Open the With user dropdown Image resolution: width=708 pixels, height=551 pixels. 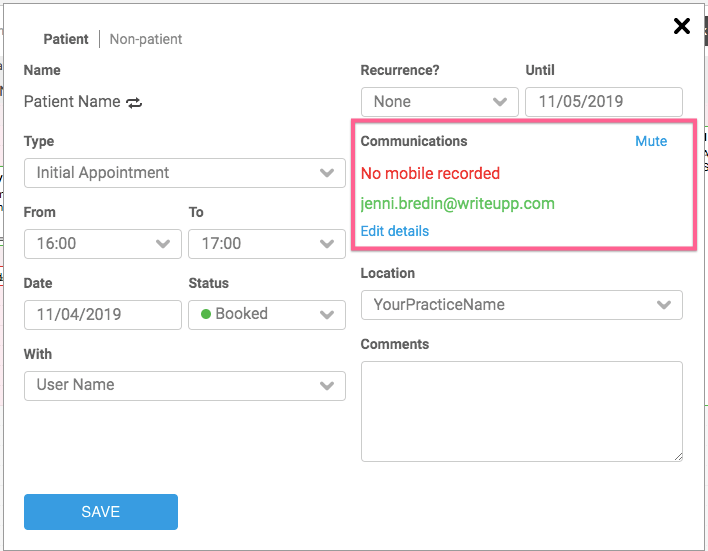click(185, 385)
